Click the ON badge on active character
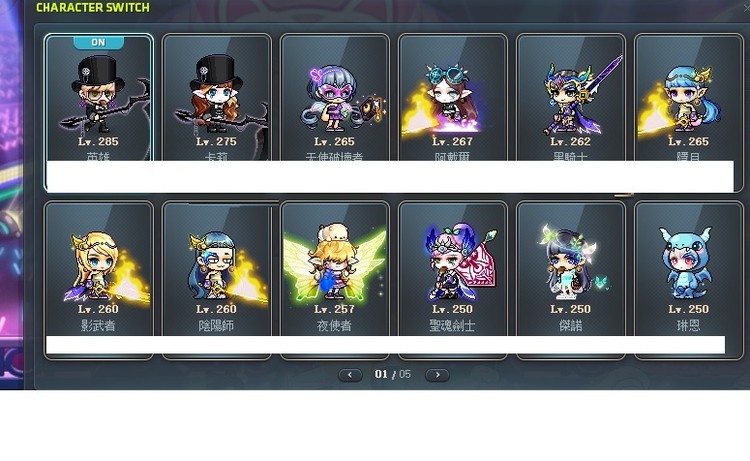The height and width of the screenshot is (461, 750). (x=99, y=43)
